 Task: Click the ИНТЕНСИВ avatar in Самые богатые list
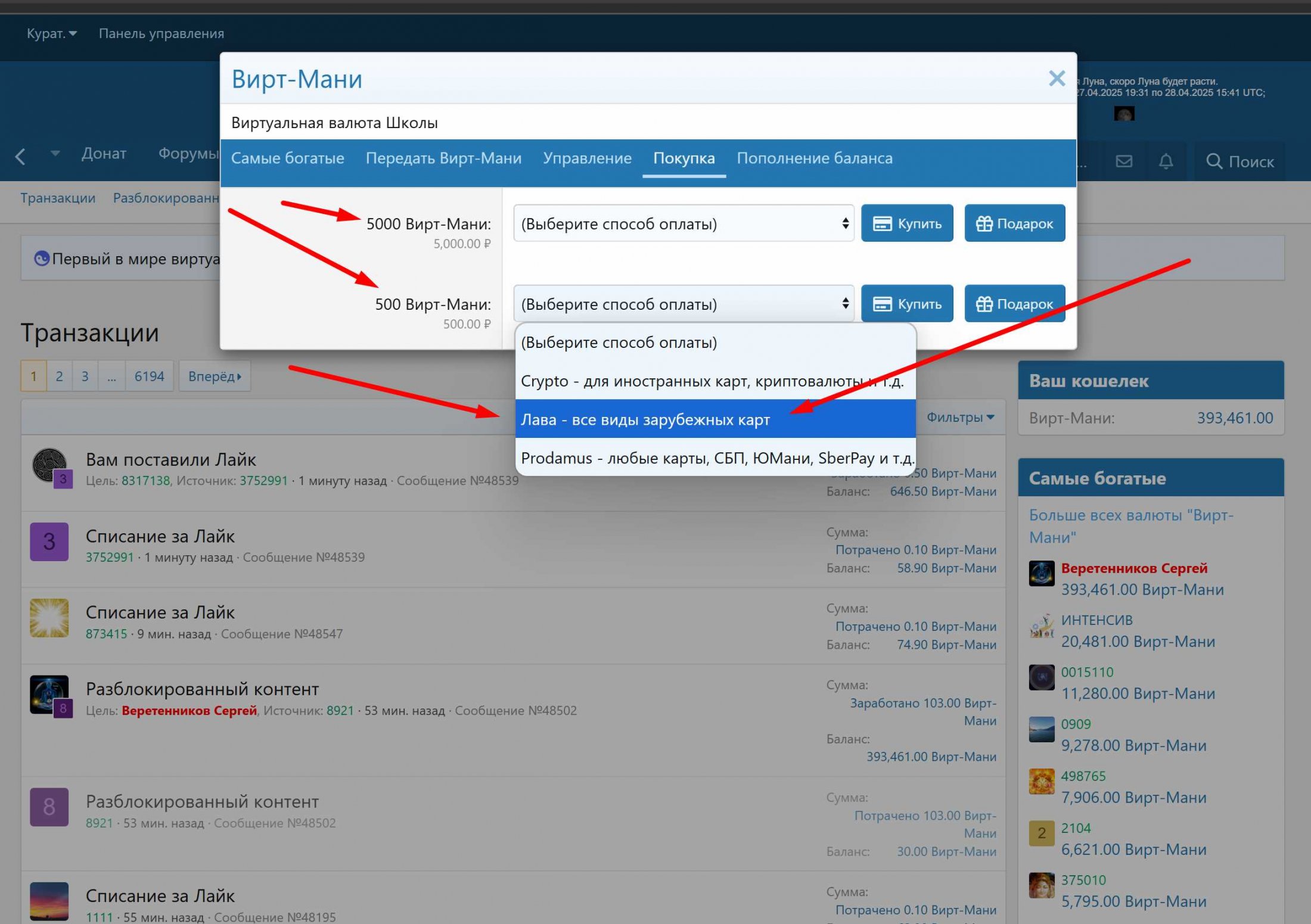1041,626
